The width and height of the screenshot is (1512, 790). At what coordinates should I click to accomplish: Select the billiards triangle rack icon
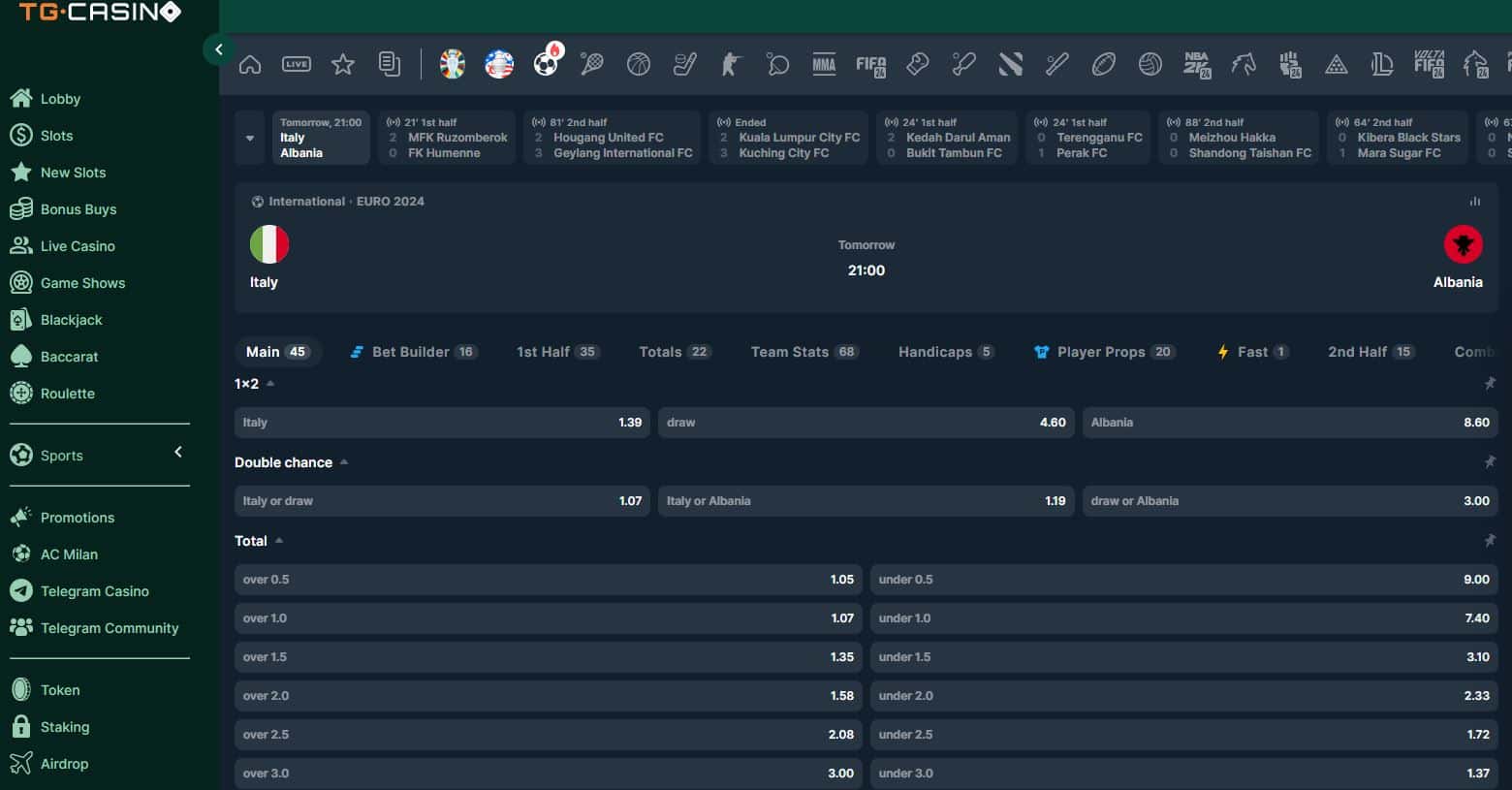[x=1337, y=65]
